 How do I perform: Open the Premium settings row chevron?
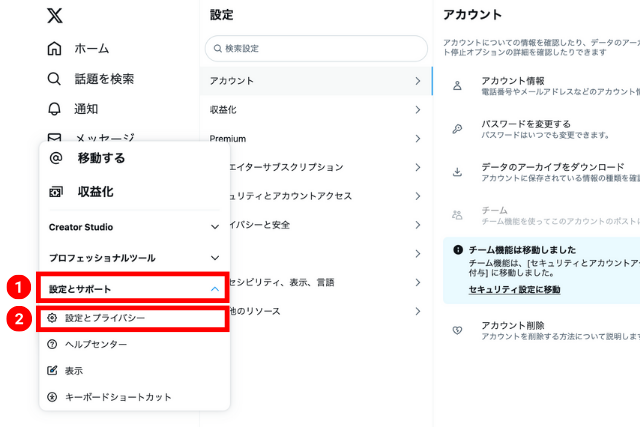417,138
